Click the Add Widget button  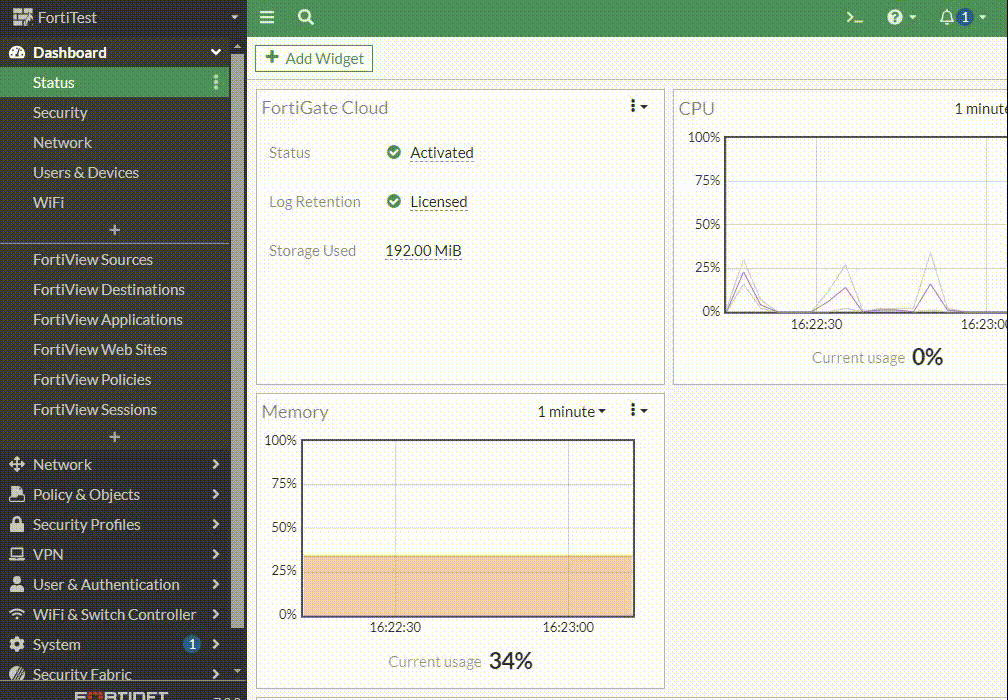tap(314, 58)
